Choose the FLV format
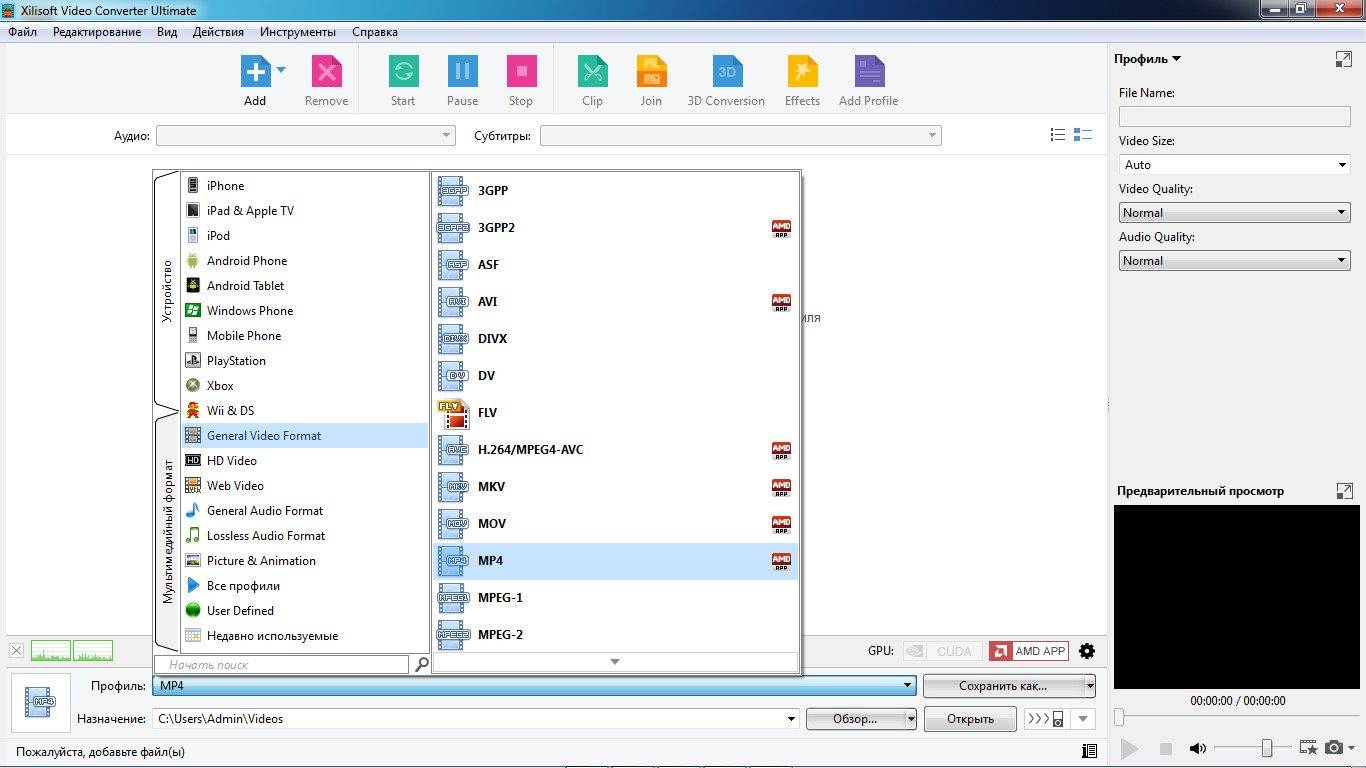Viewport: 1366px width, 768px height. pyautogui.click(x=616, y=413)
